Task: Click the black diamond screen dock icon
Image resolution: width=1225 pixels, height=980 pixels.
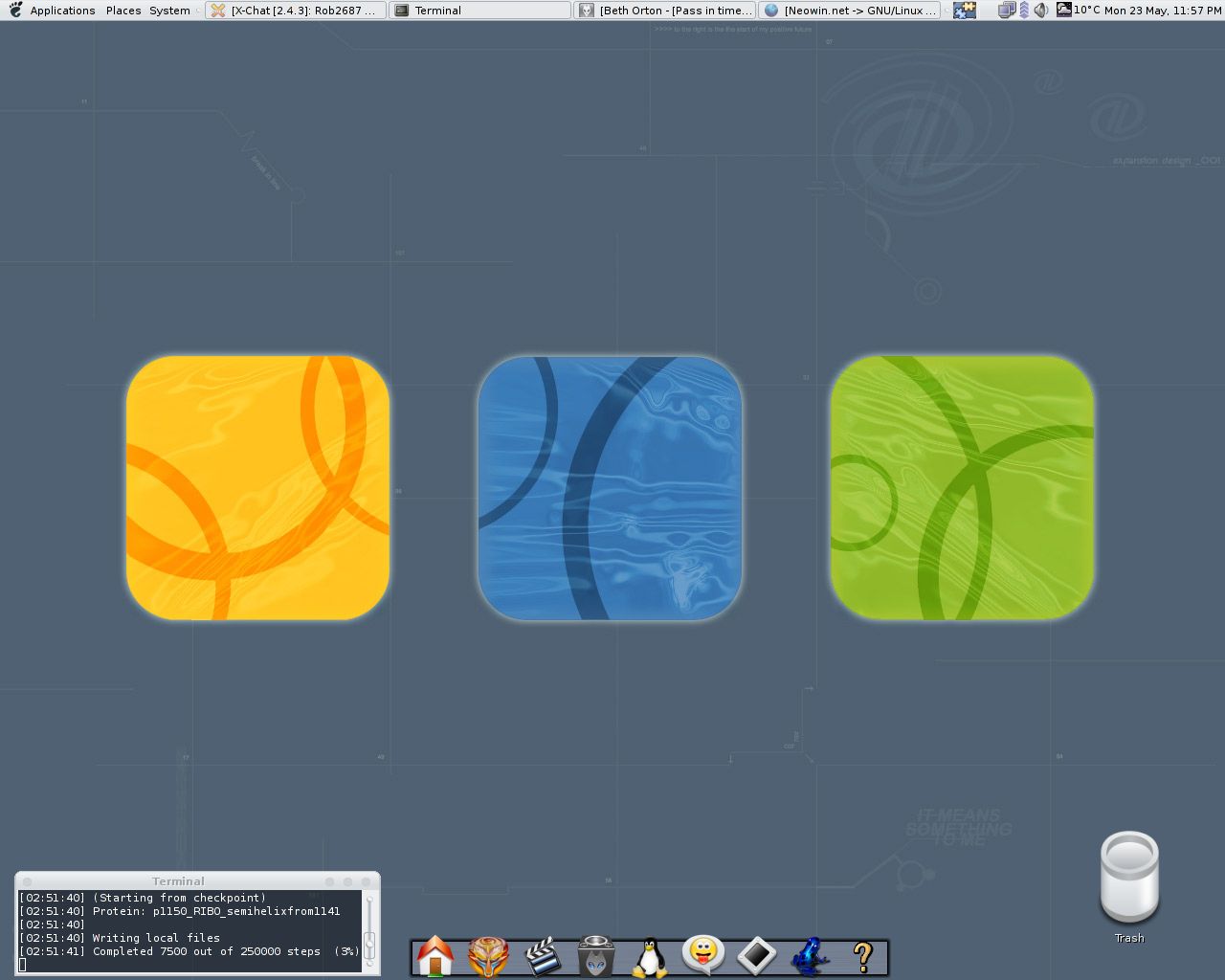Action: coord(756,955)
